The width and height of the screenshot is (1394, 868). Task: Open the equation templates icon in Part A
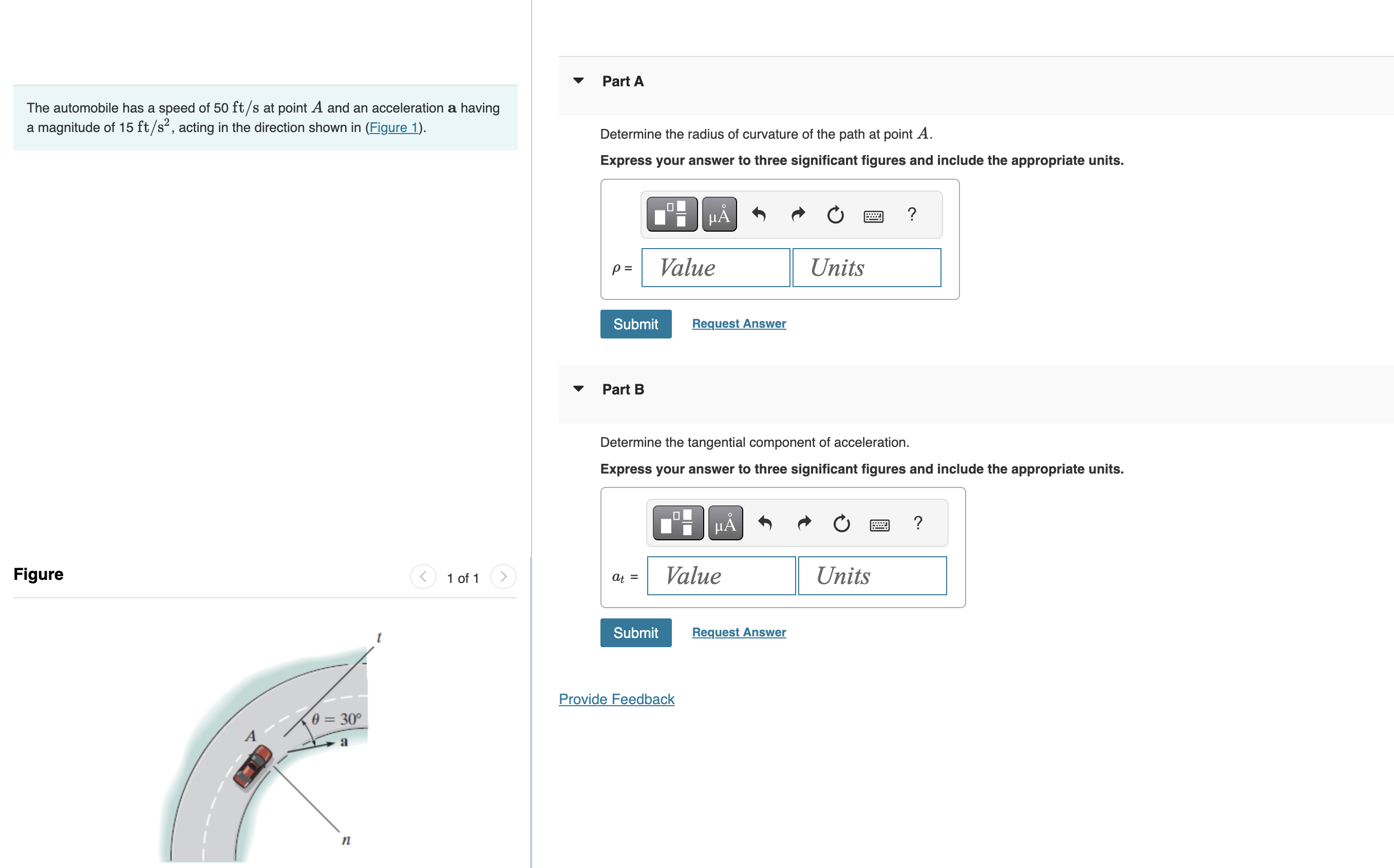tap(671, 214)
